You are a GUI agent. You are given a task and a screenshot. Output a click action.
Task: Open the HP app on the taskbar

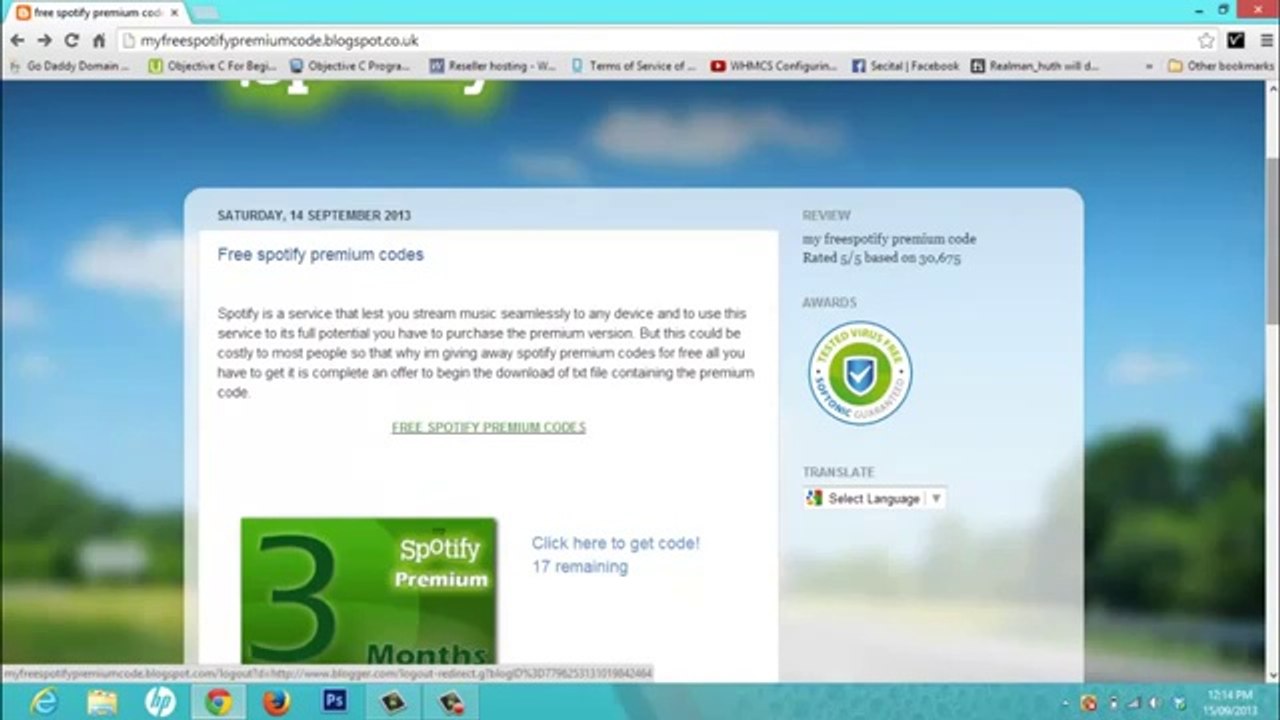(x=160, y=702)
